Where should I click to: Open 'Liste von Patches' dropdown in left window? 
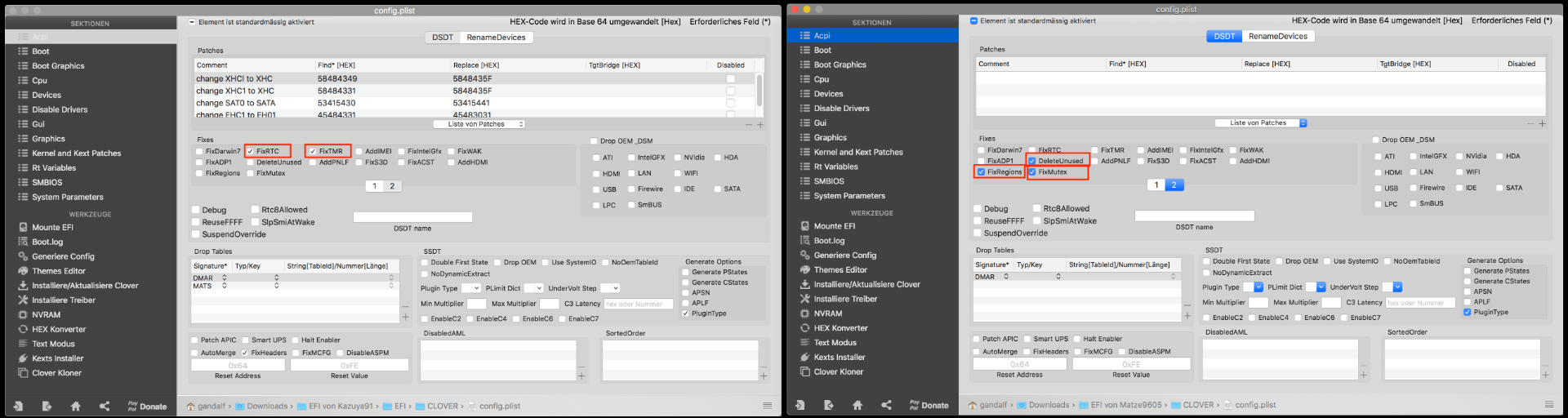(479, 124)
